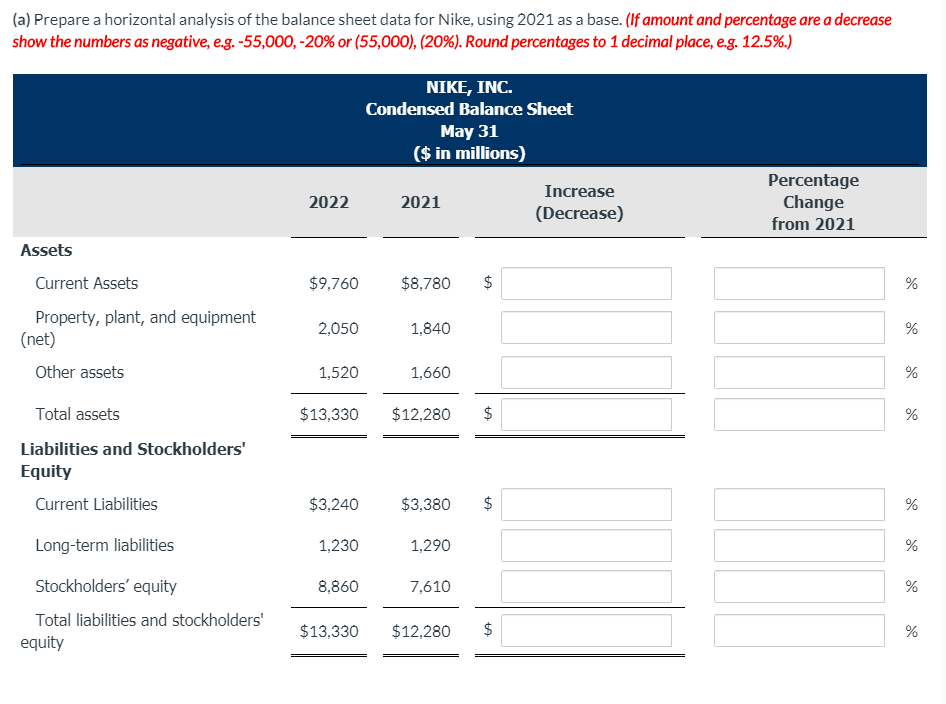This screenshot has height=704, width=946.
Task: Focus Stockholders' equity increase (decrease) field
Action: (586, 586)
